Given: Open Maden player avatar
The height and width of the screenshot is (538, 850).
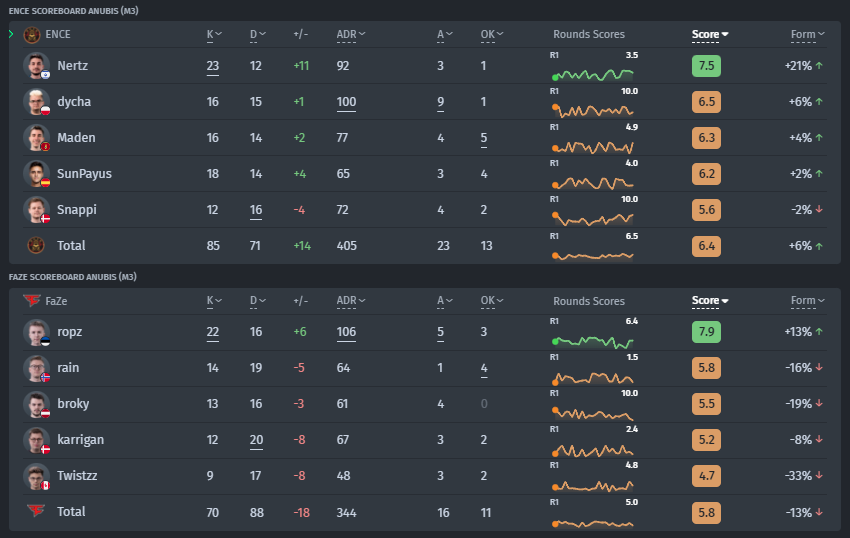Looking at the screenshot, I should tap(37, 138).
